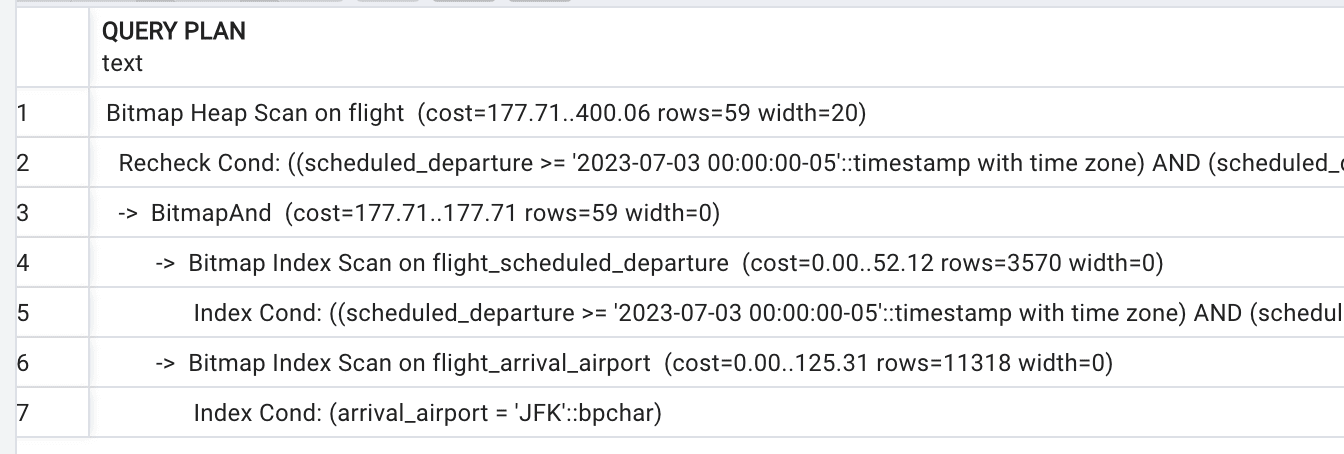This screenshot has width=1344, height=454.
Task: Select row number 4 in the grid
Action: (23, 263)
